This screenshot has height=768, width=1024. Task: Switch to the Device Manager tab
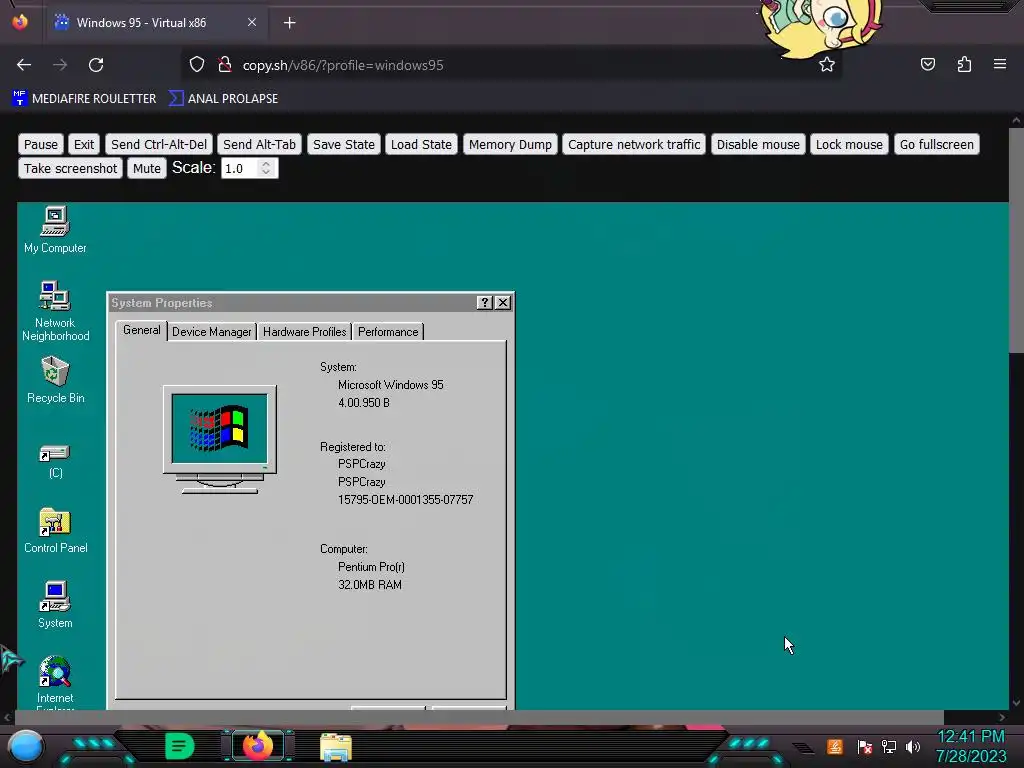click(x=212, y=332)
